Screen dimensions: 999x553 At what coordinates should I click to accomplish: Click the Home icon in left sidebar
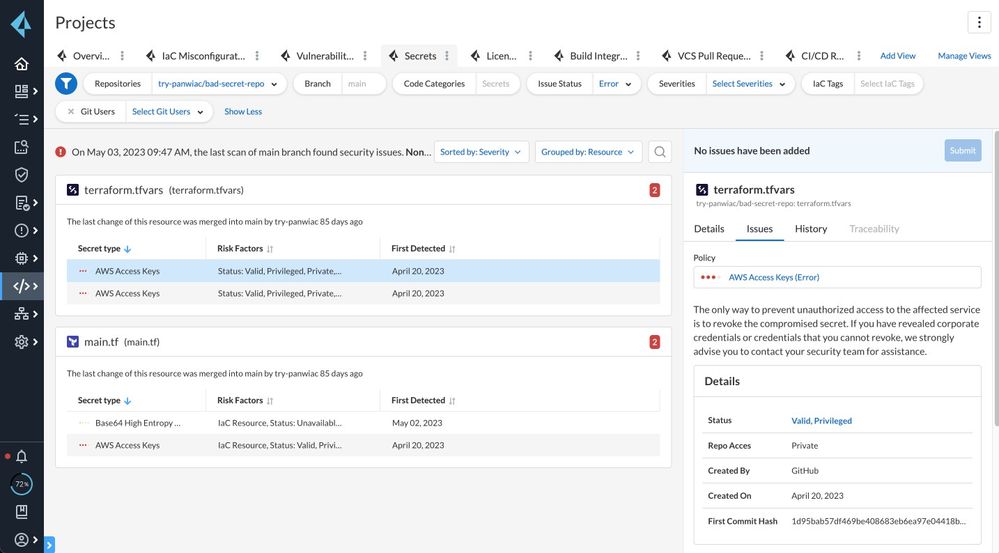(x=21, y=64)
